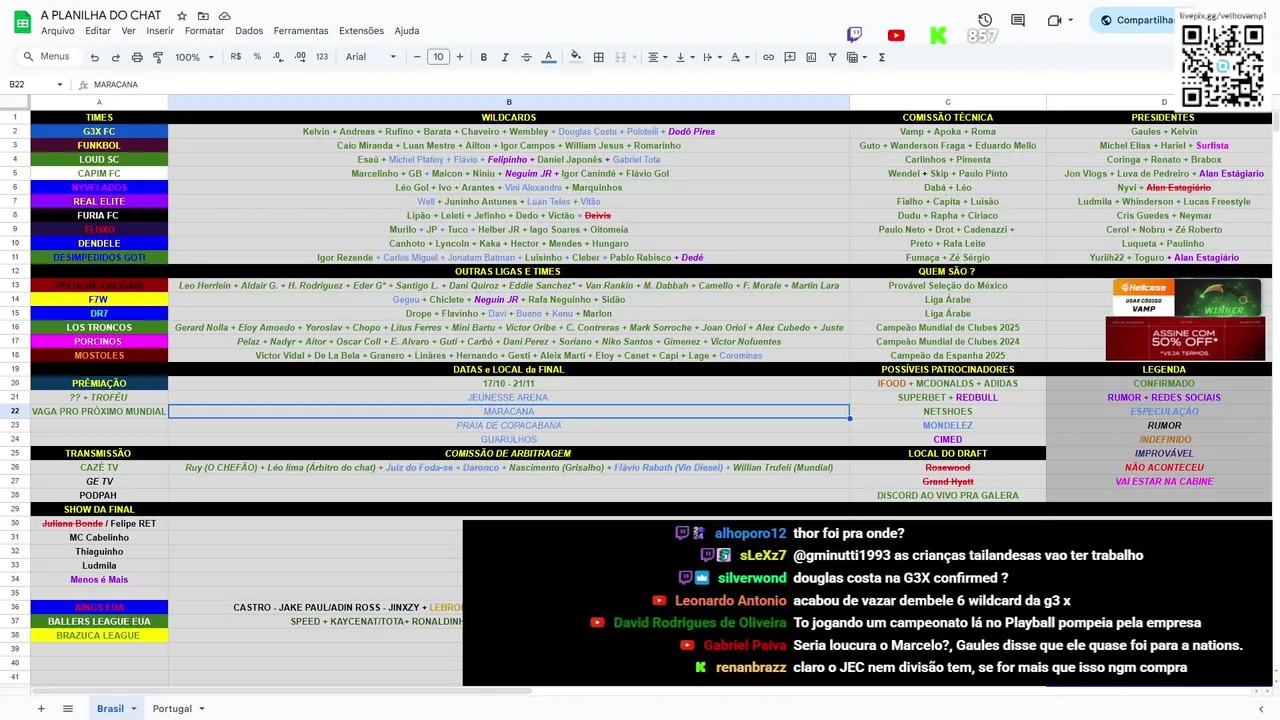Open the Portugal sheet tab menu arrow
The width and height of the screenshot is (1280, 720).
click(201, 708)
